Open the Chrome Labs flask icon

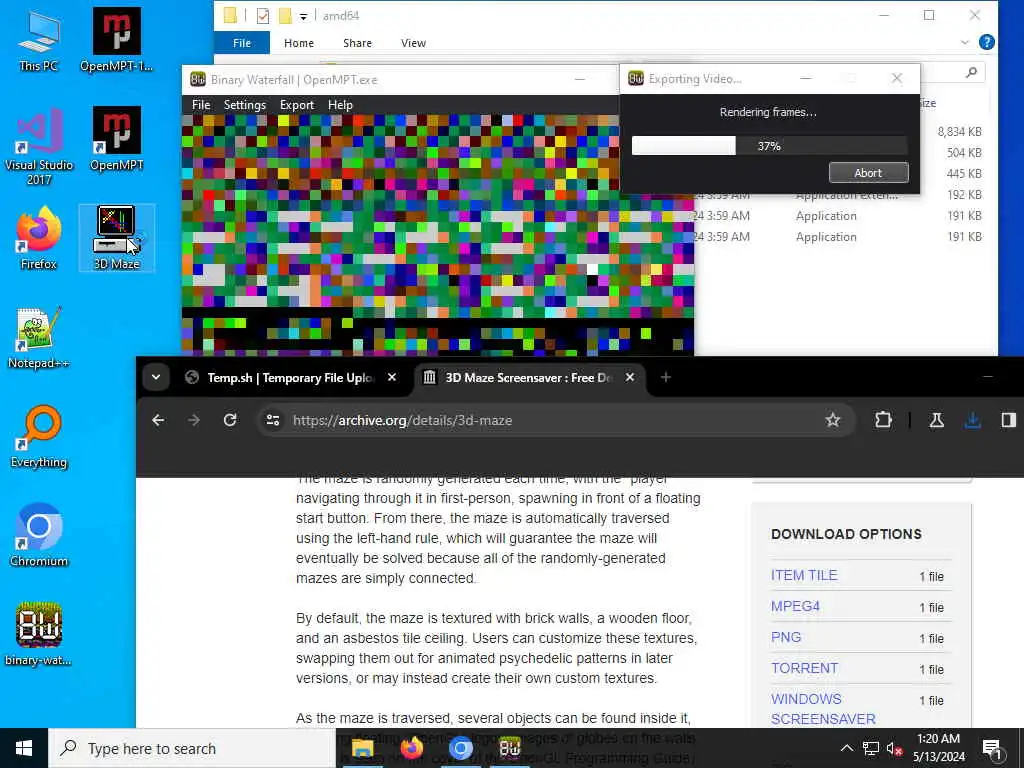[x=936, y=420]
